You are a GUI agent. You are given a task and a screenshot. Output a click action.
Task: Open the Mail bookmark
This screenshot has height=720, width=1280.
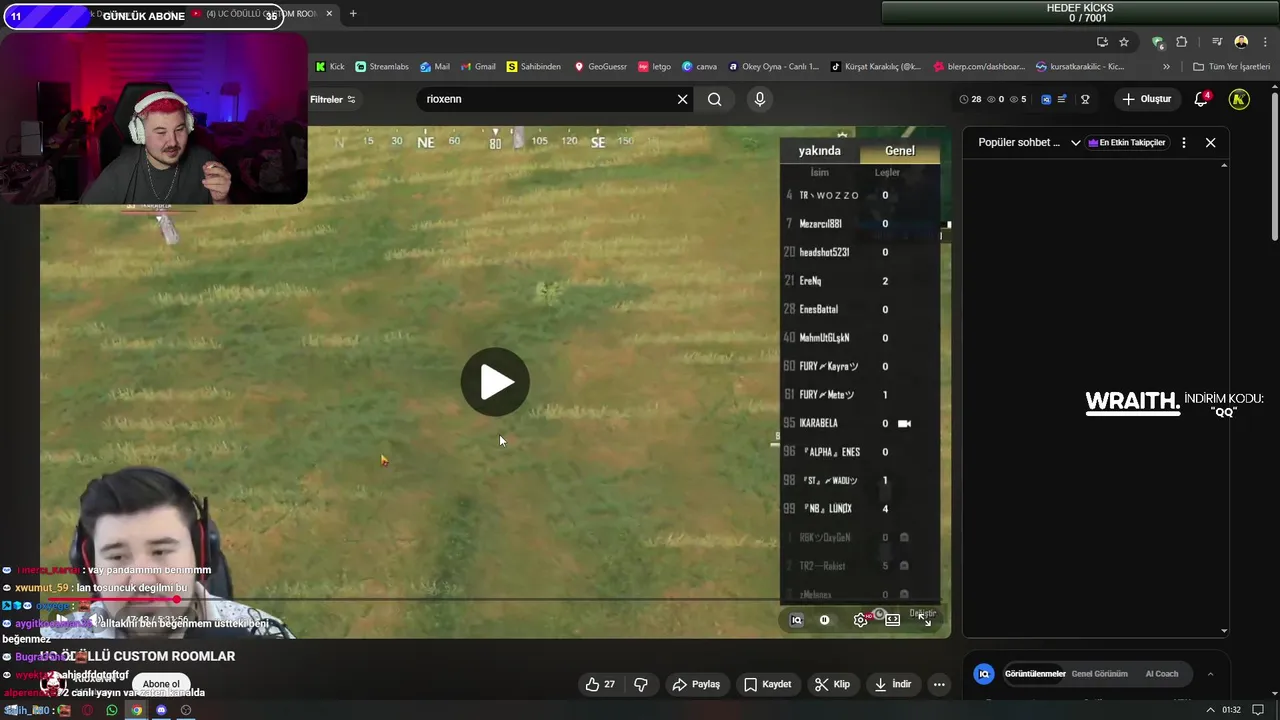pyautogui.click(x=435, y=67)
